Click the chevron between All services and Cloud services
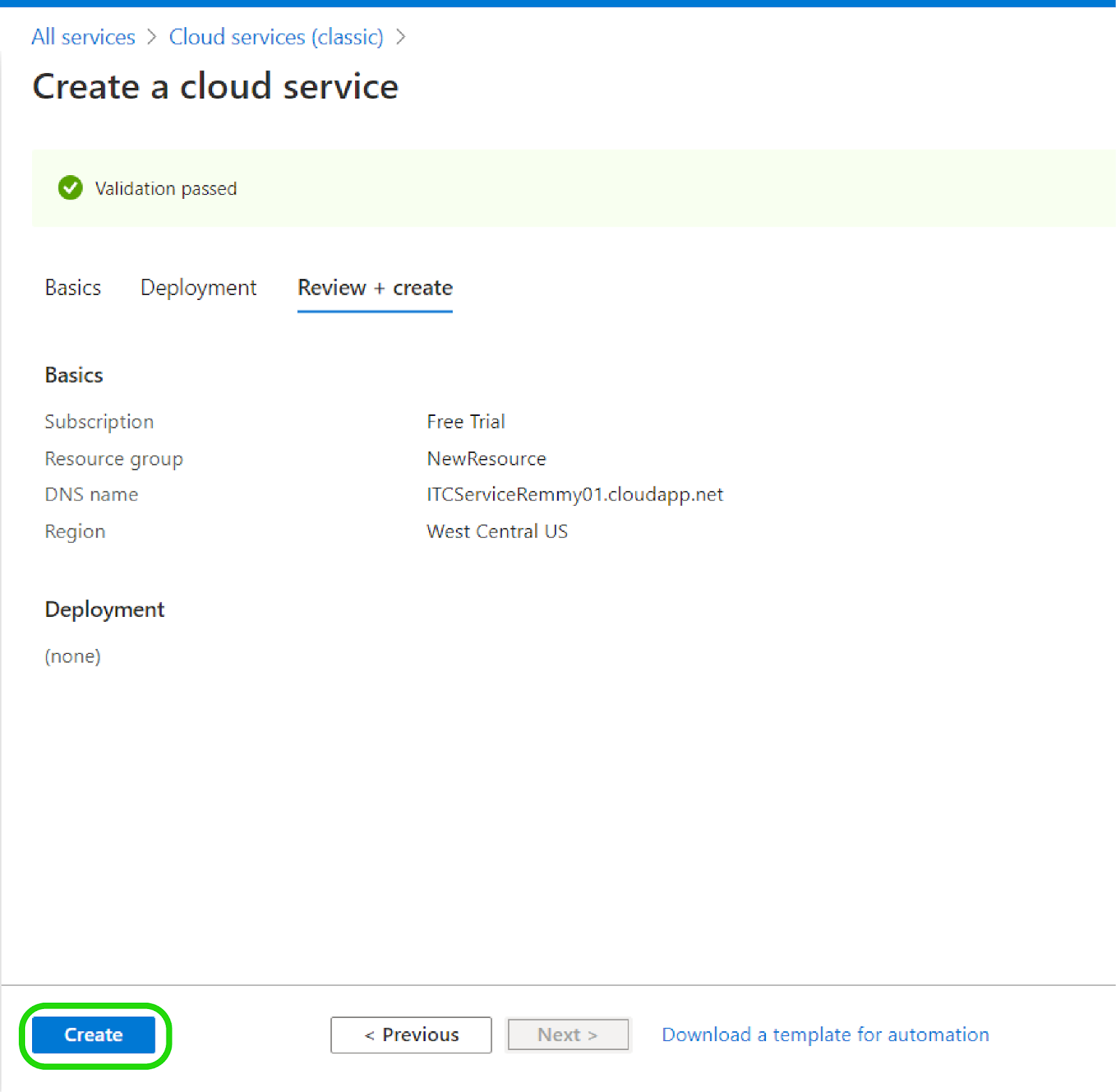 click(152, 36)
